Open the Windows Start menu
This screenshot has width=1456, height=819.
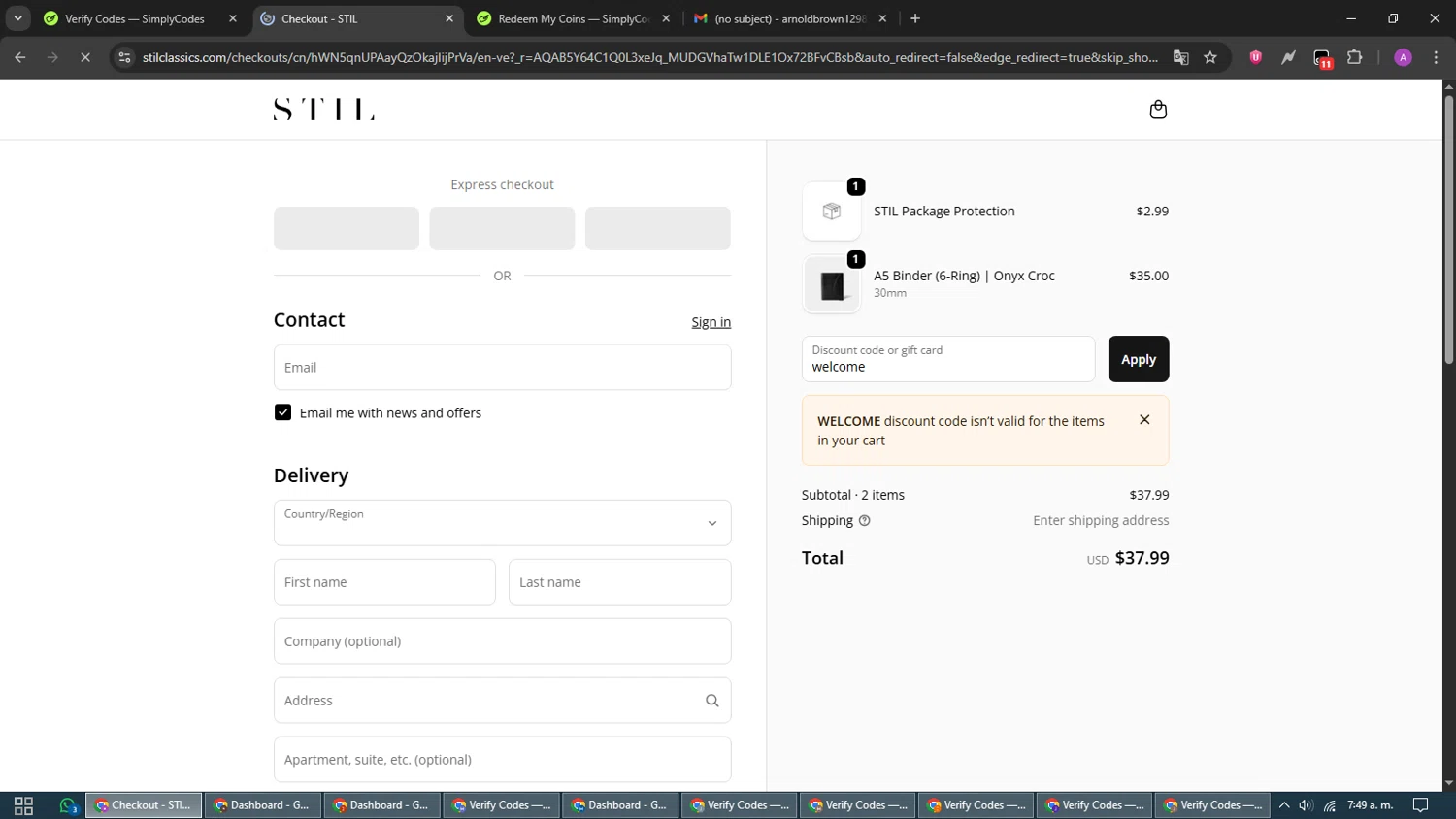click(x=23, y=805)
